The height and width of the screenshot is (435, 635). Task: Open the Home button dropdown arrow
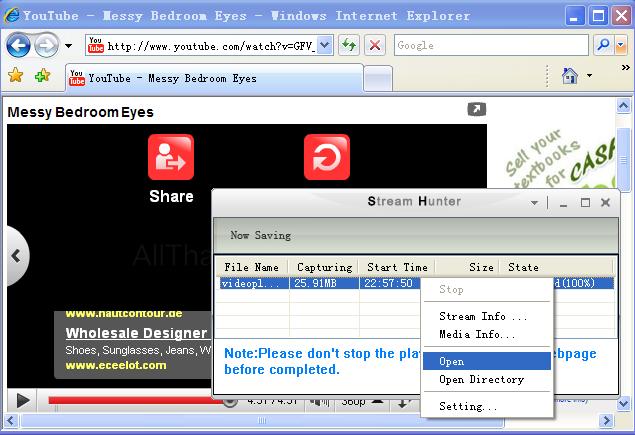tap(589, 75)
